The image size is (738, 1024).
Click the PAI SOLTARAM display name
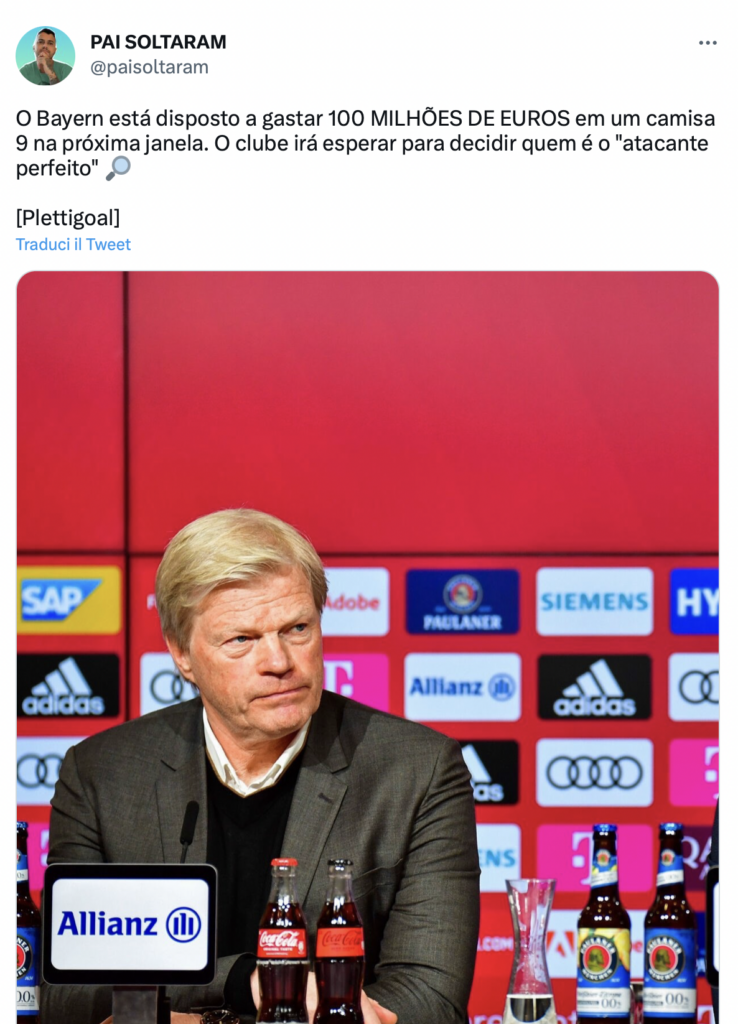point(158,42)
